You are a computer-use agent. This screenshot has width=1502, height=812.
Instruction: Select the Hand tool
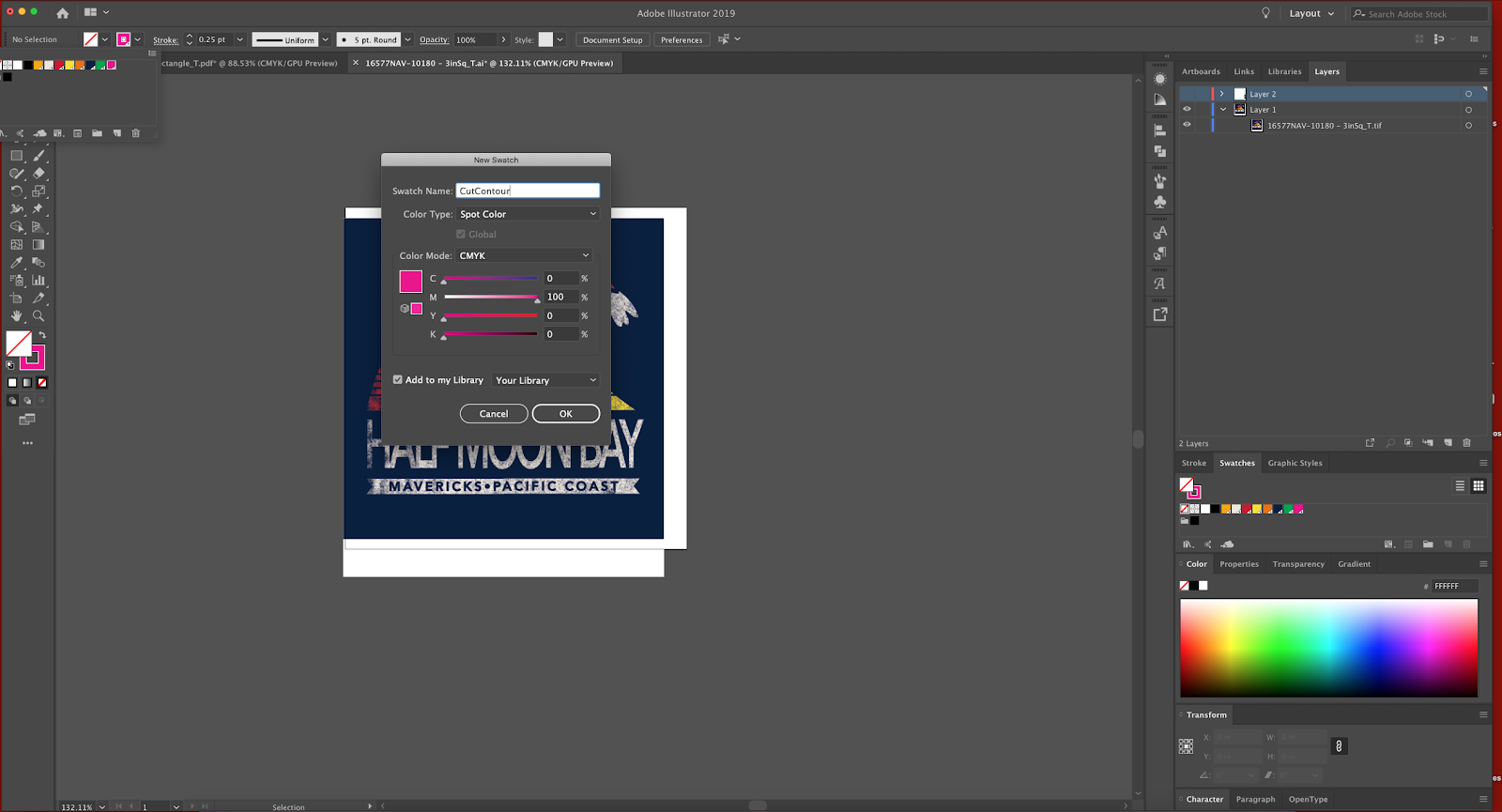tap(17, 316)
